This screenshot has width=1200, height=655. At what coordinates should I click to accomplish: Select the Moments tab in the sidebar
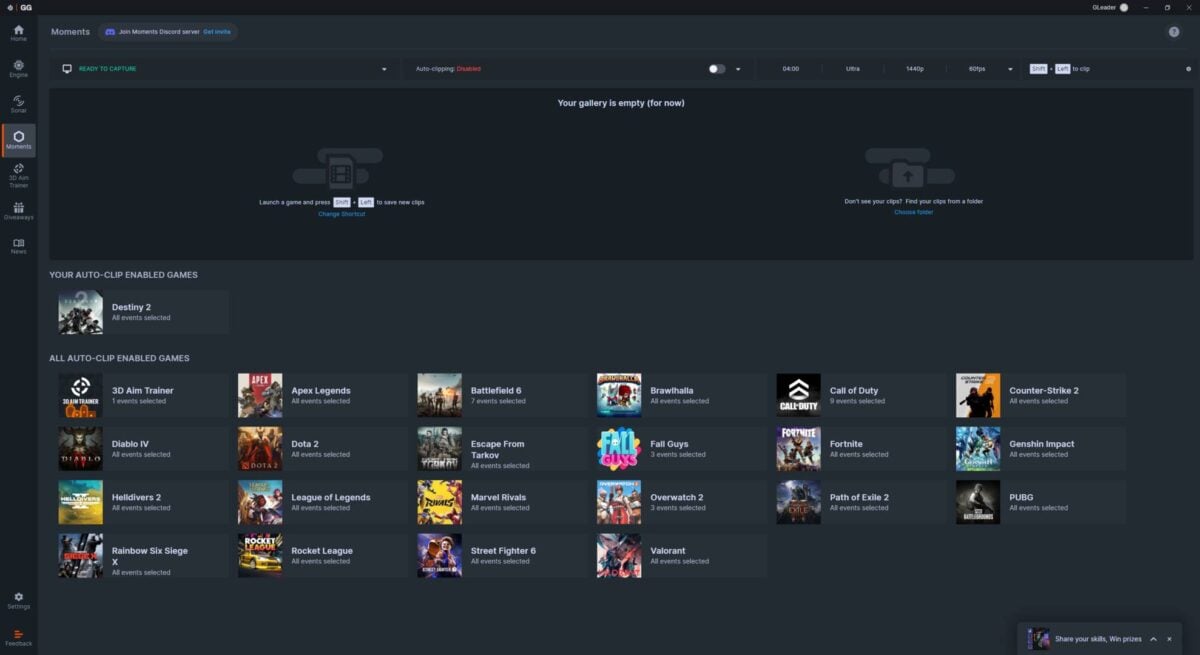point(18,139)
